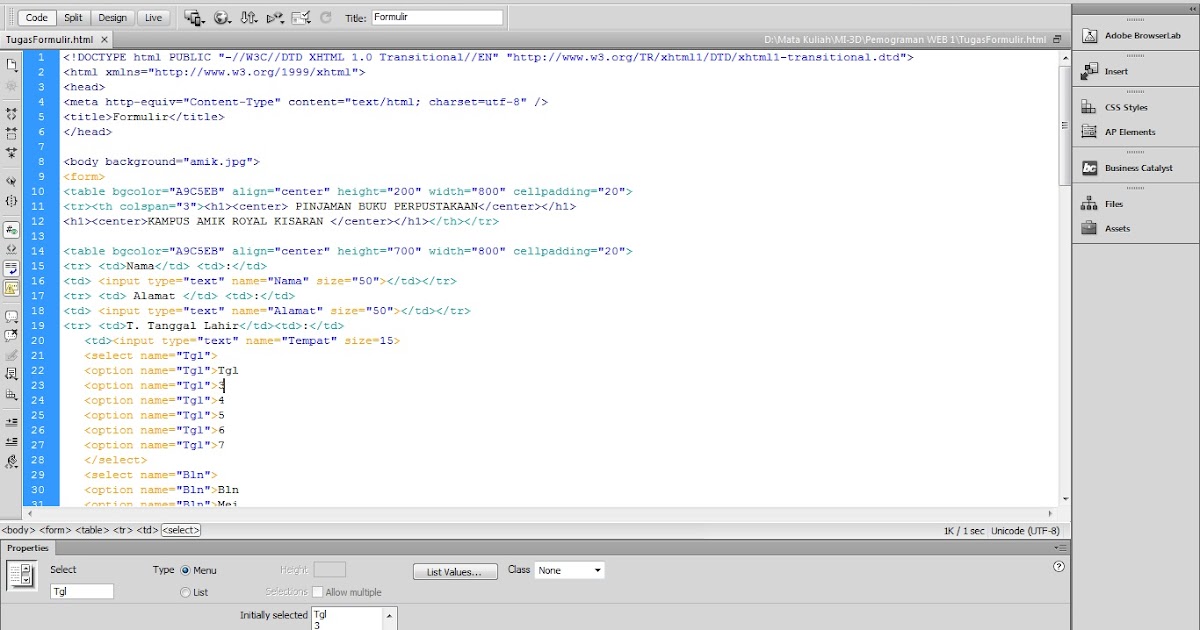Click Outdent Code icon

12,441
